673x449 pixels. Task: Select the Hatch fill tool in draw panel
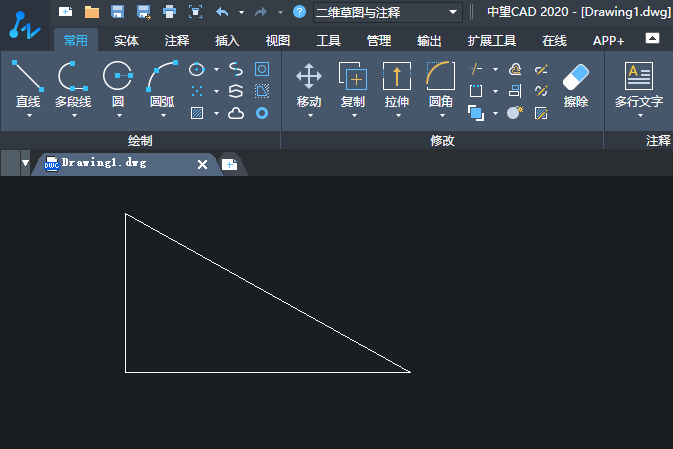tap(197, 113)
